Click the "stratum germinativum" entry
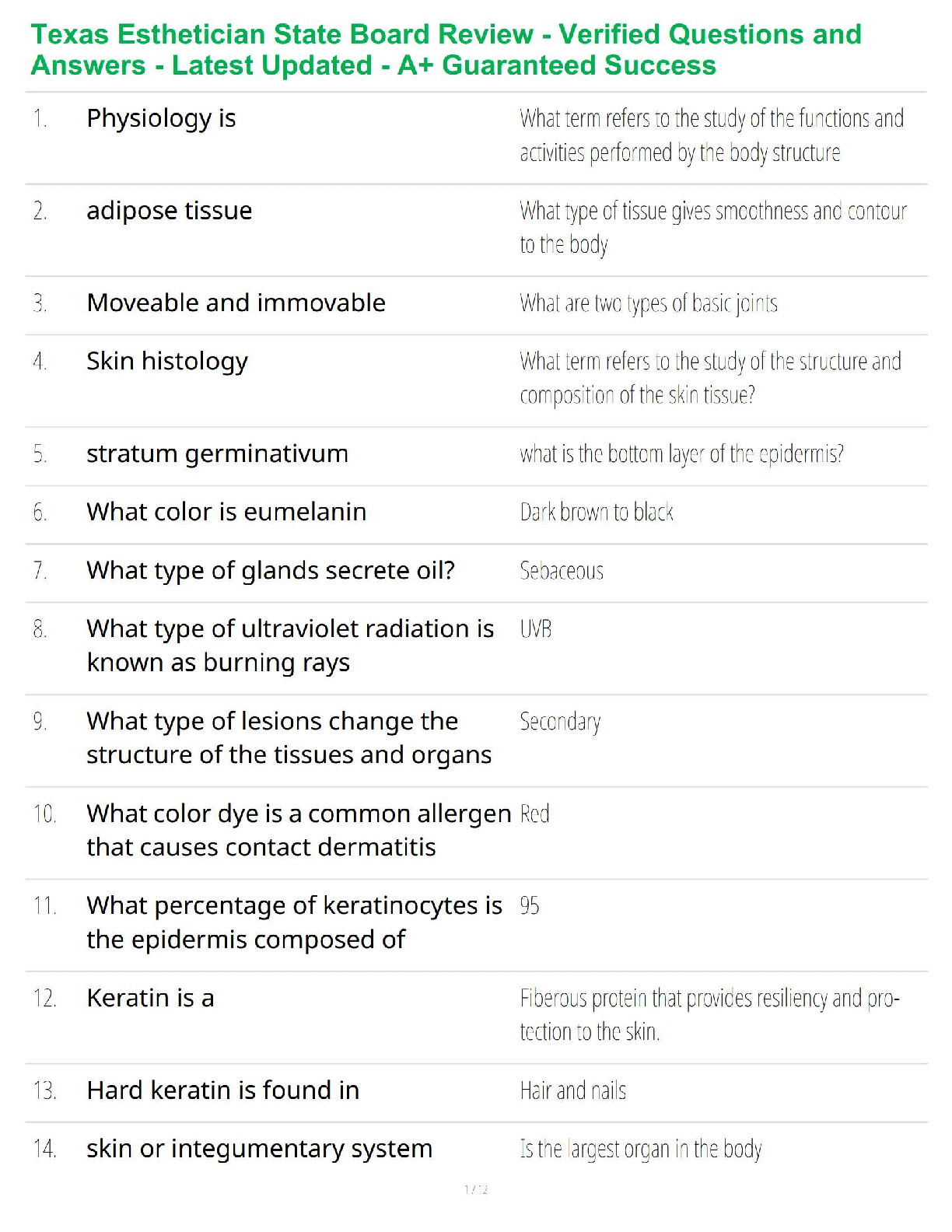 217,453
